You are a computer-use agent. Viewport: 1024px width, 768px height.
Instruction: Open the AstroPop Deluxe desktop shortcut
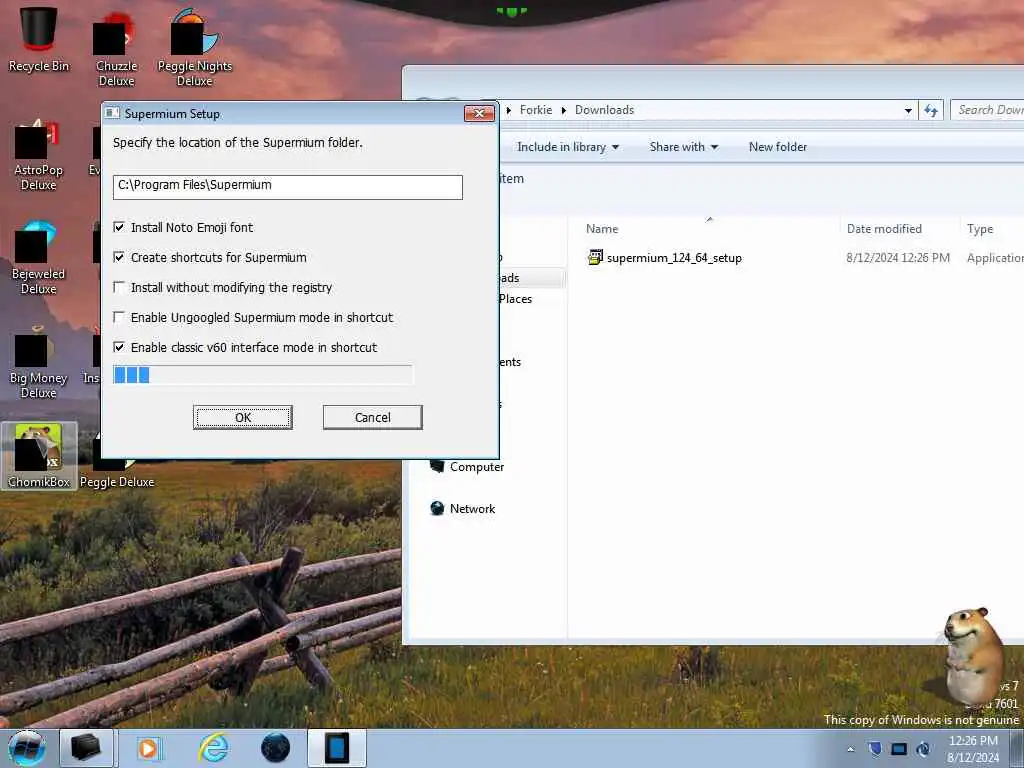(x=39, y=155)
